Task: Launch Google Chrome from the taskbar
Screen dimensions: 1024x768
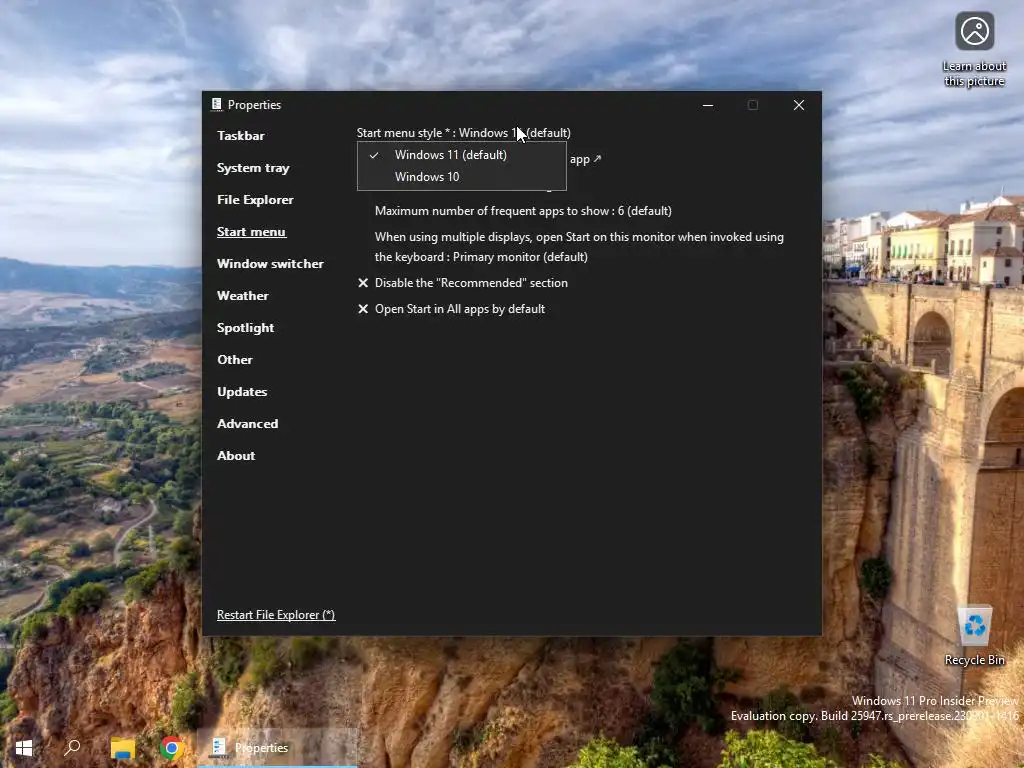Action: click(172, 748)
